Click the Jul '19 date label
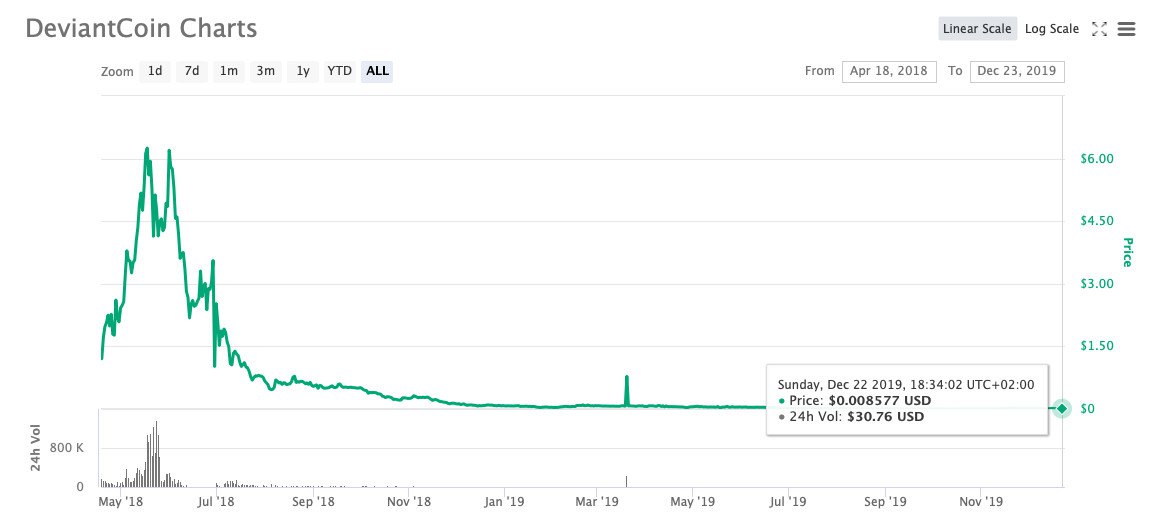 [x=789, y=503]
